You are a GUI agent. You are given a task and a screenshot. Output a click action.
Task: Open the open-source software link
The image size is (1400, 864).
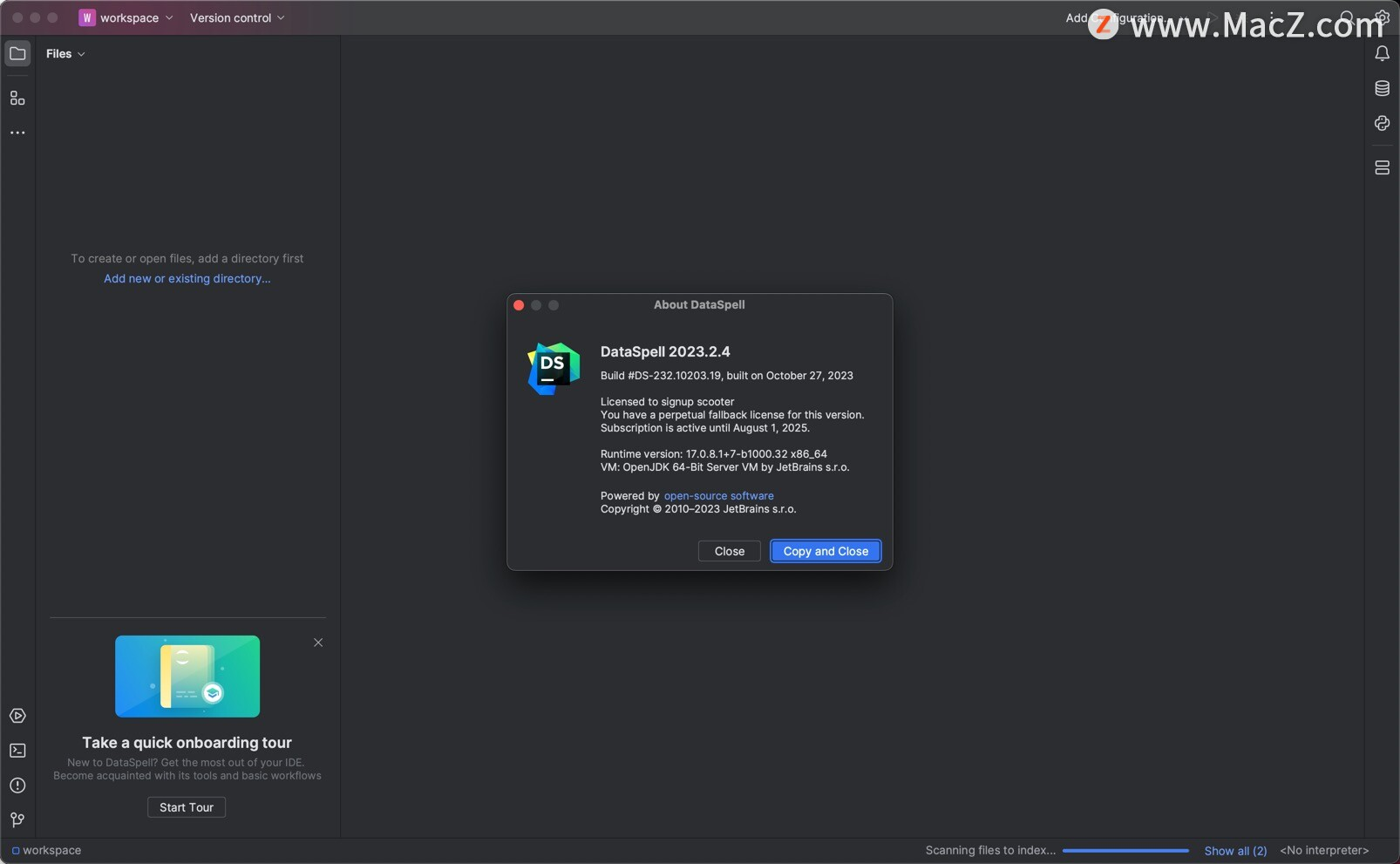point(719,495)
